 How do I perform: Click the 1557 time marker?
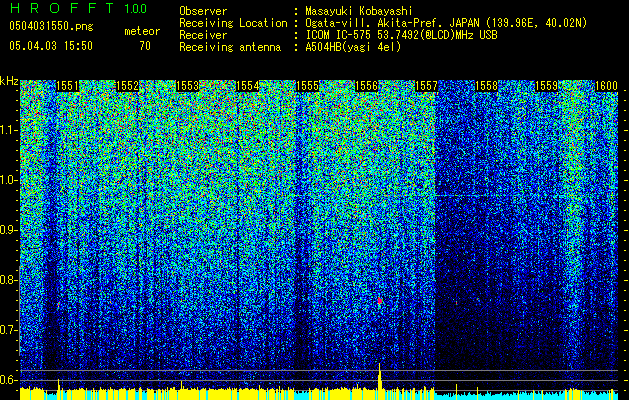pos(426,86)
